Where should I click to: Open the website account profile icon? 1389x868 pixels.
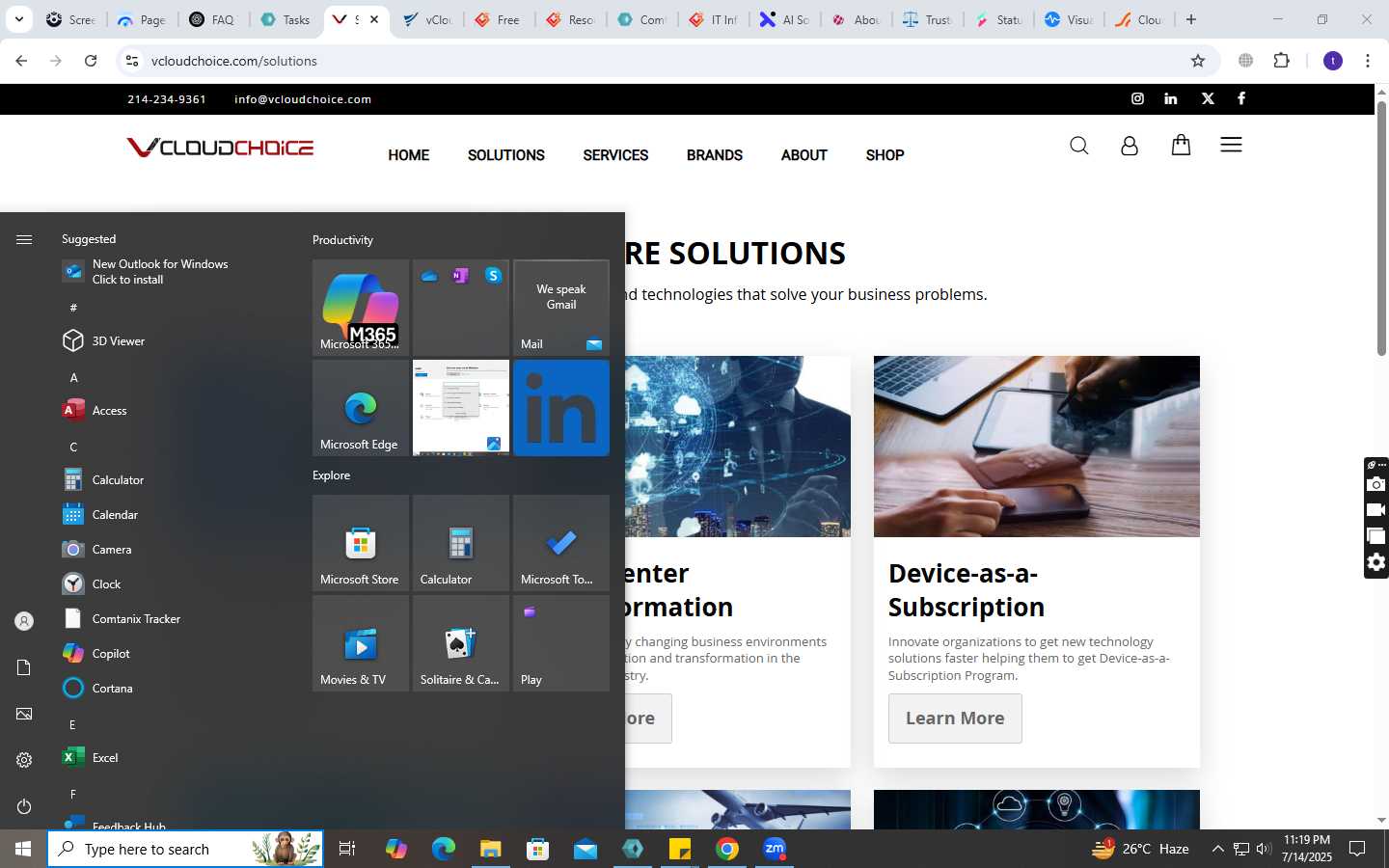tap(1130, 146)
